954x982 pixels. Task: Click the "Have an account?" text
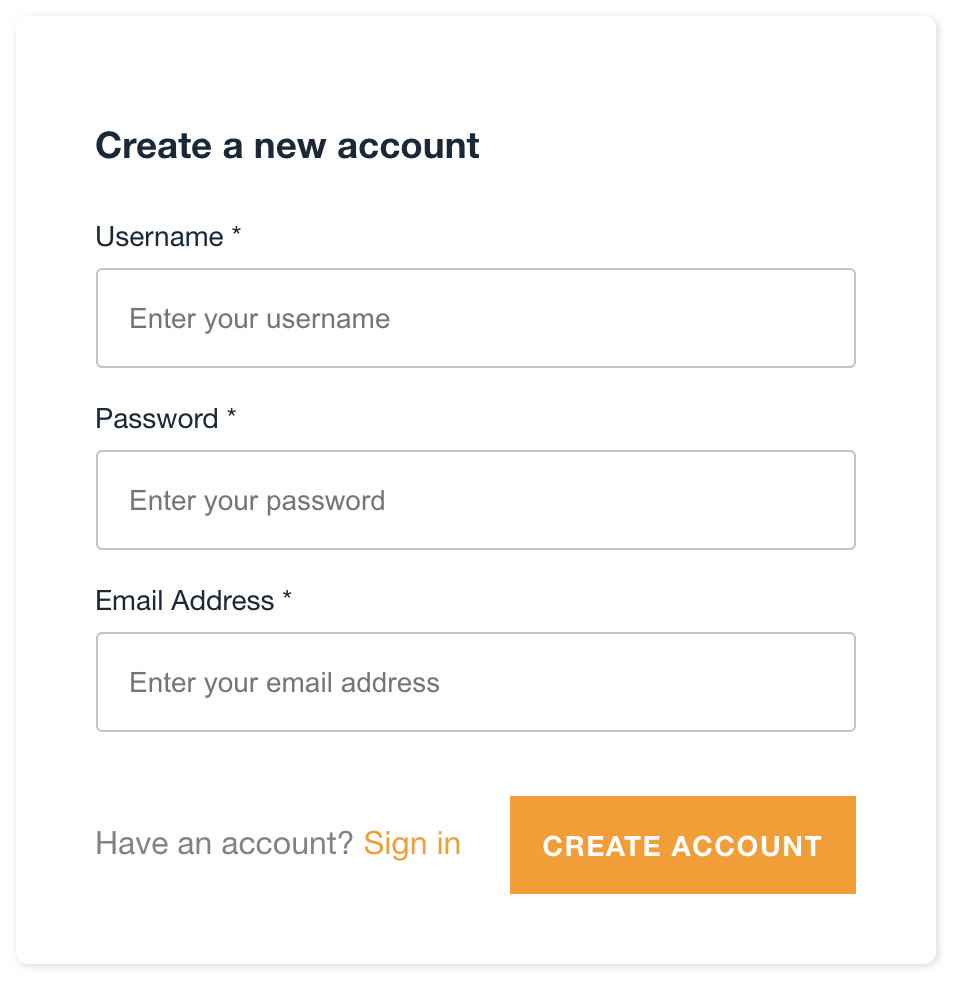tap(224, 844)
